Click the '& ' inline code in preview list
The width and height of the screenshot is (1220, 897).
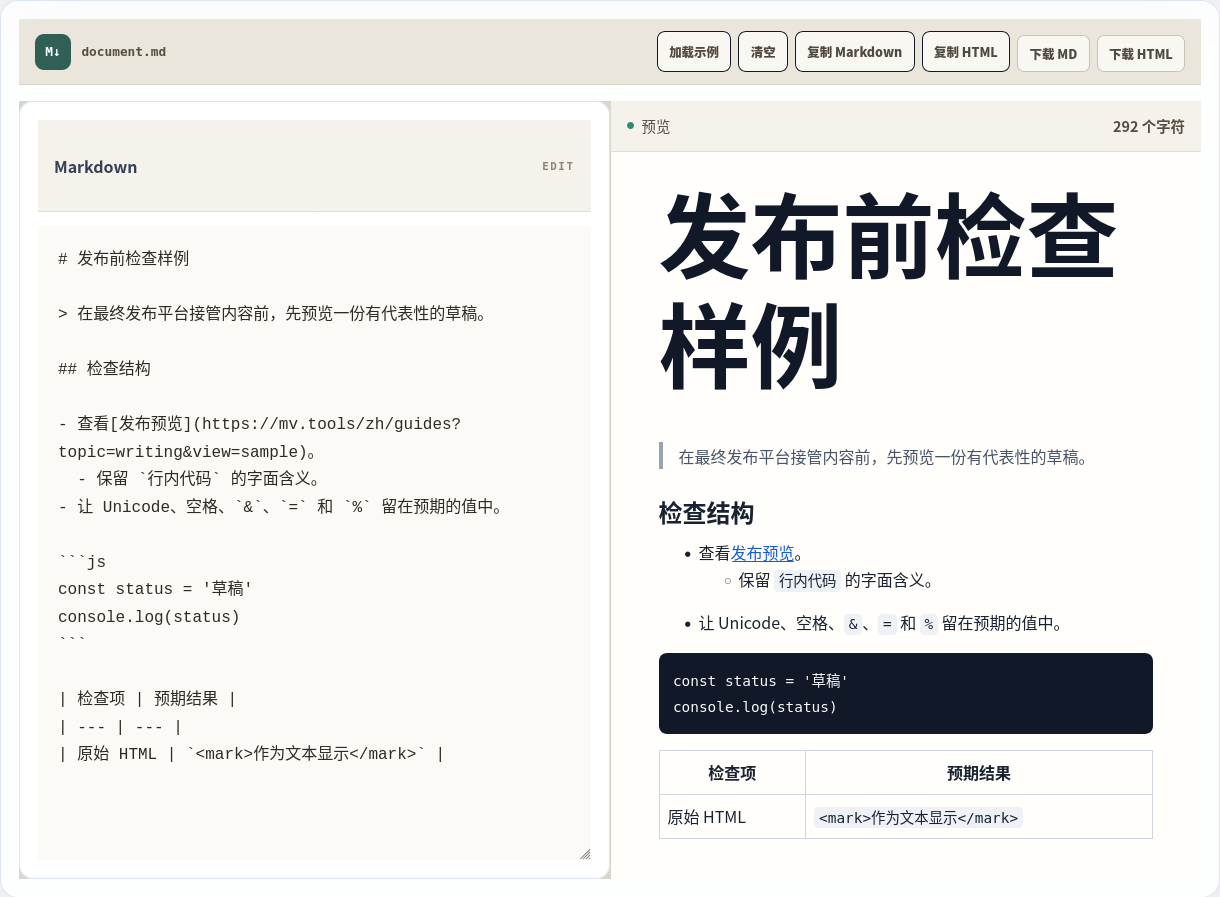click(852, 624)
